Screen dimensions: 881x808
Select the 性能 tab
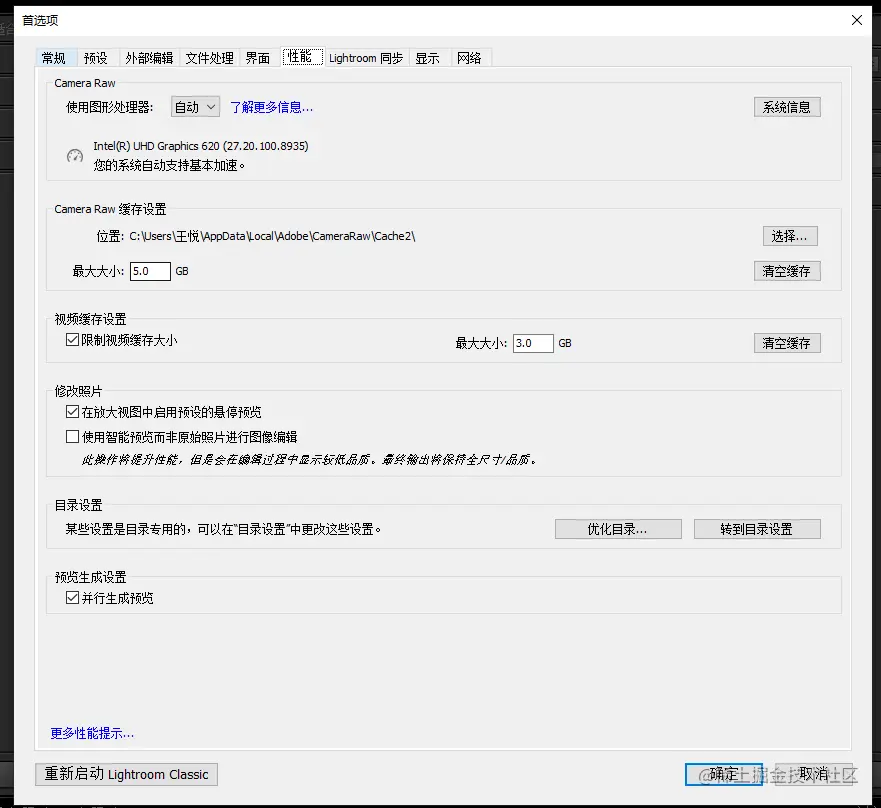302,56
